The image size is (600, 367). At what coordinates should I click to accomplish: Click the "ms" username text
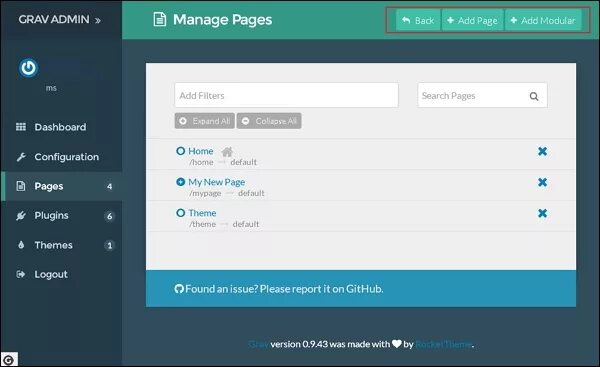(51, 88)
